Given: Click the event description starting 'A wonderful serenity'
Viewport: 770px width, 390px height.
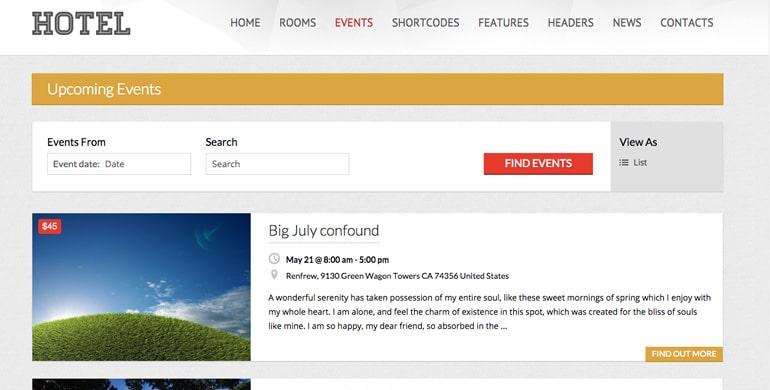Looking at the screenshot, I should (x=490, y=312).
